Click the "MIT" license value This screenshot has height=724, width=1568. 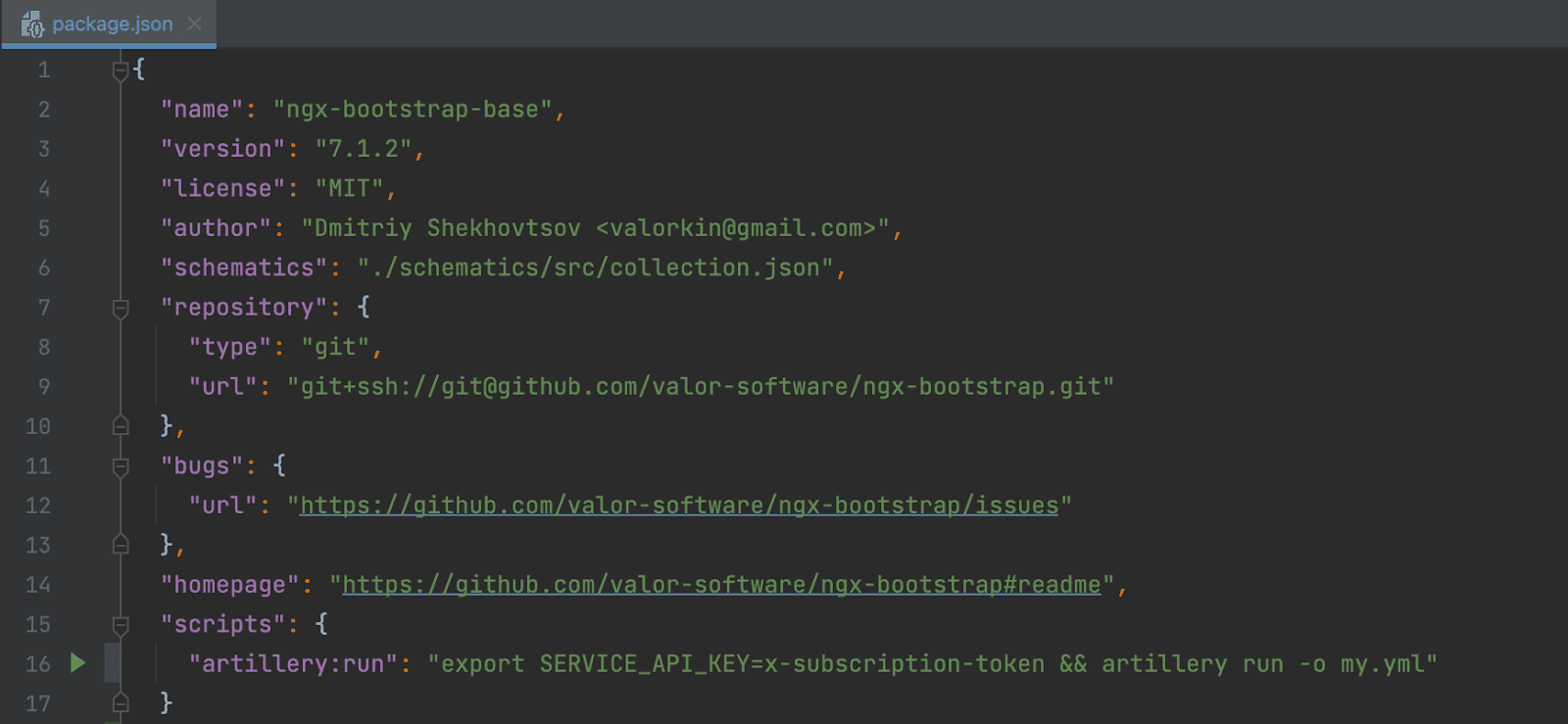coord(349,188)
